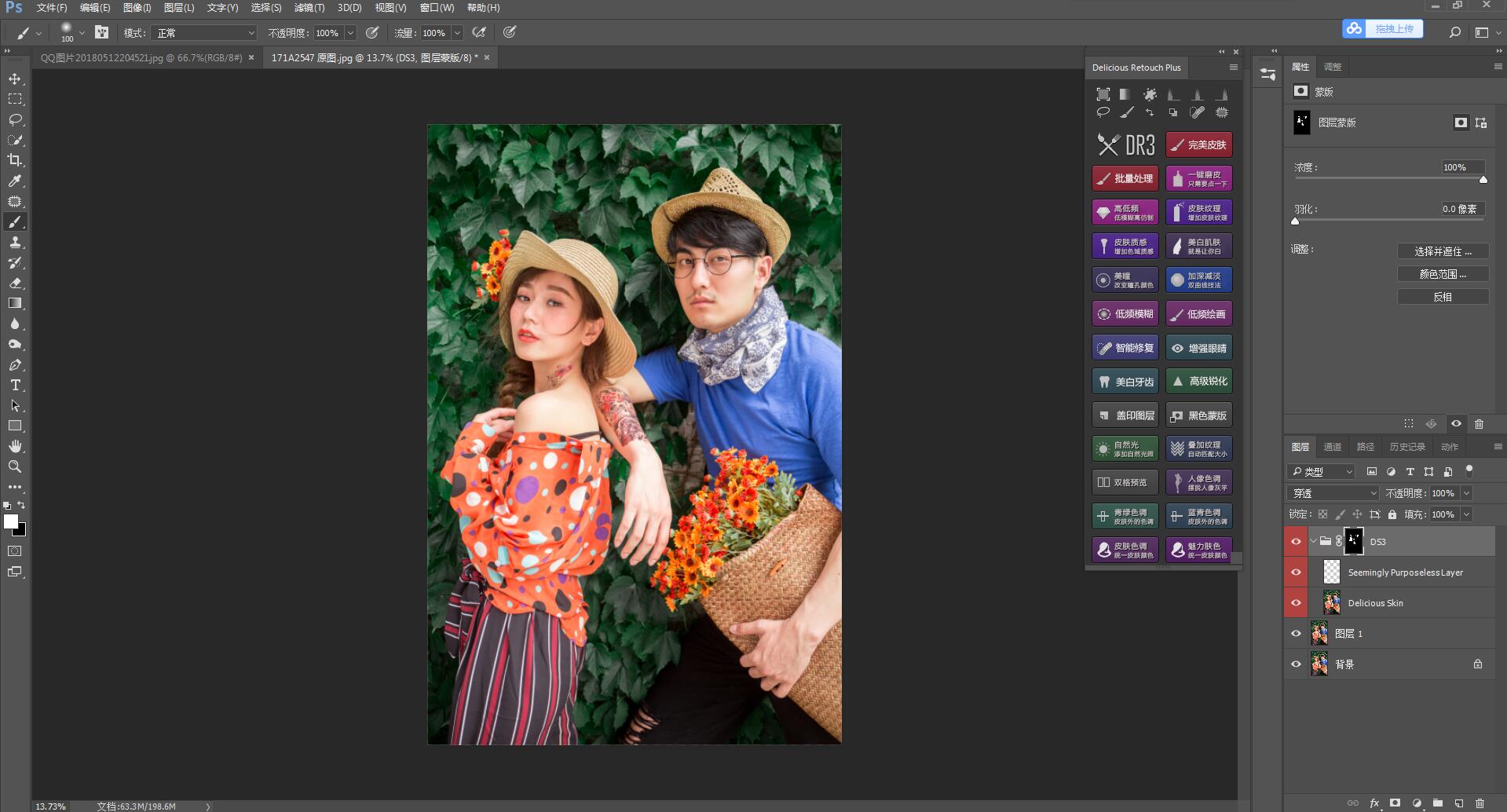Image resolution: width=1507 pixels, height=812 pixels.
Task: Open the 滤镜(T) menu
Action: pyautogui.click(x=309, y=8)
